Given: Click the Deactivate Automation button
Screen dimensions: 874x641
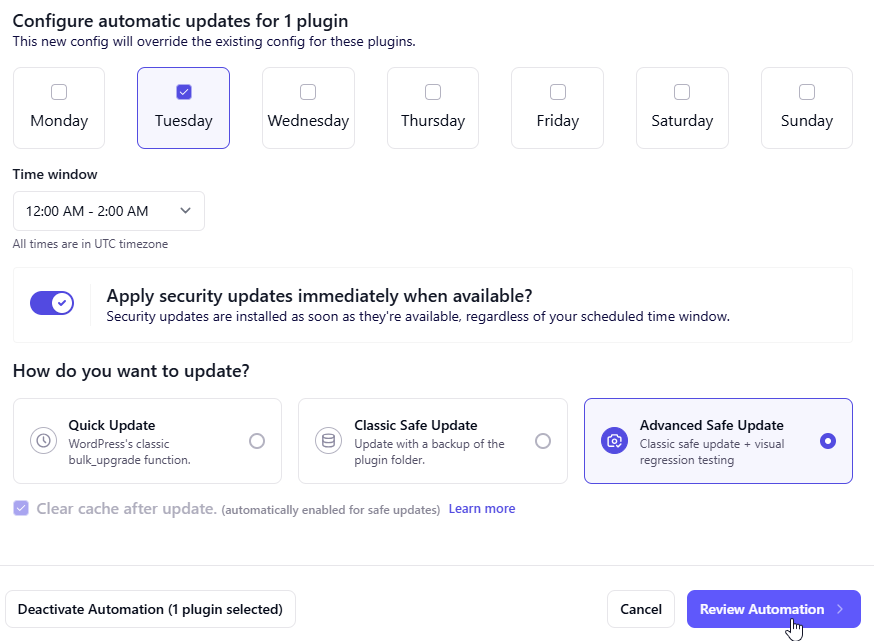Looking at the screenshot, I should click(x=150, y=609).
